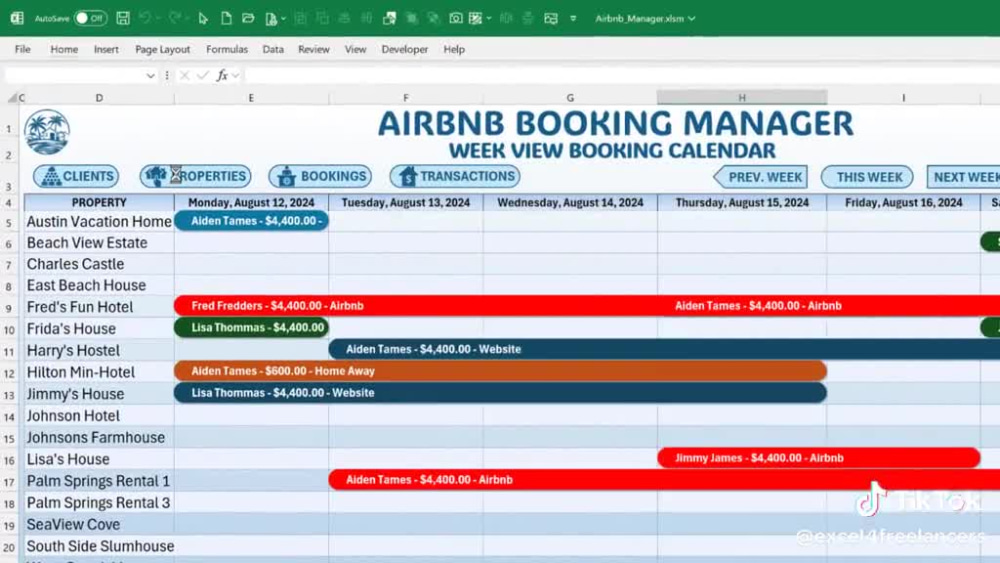Click the palm tree house logo
Image resolution: width=1000 pixels, height=563 pixels.
click(47, 133)
